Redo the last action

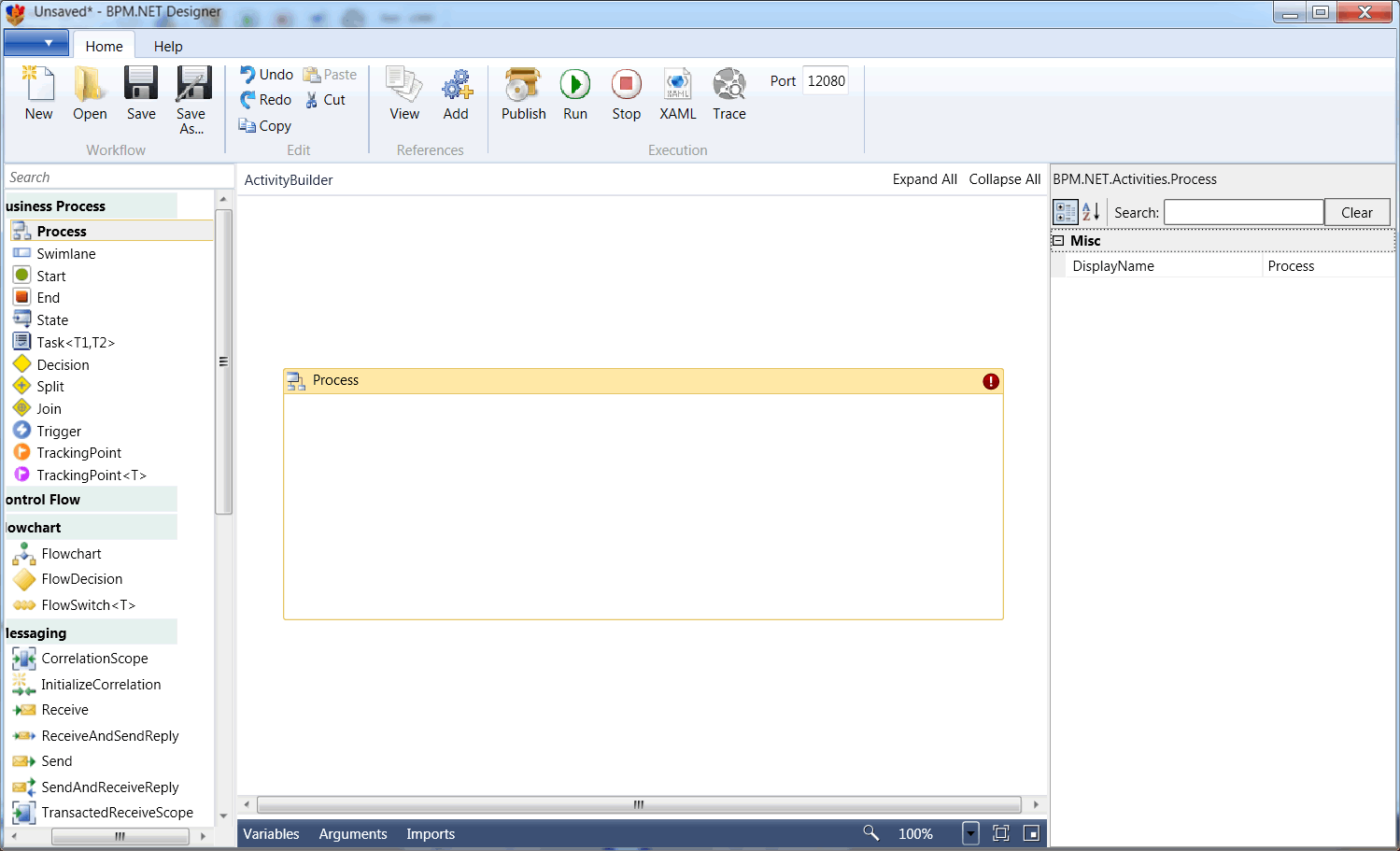tap(266, 100)
